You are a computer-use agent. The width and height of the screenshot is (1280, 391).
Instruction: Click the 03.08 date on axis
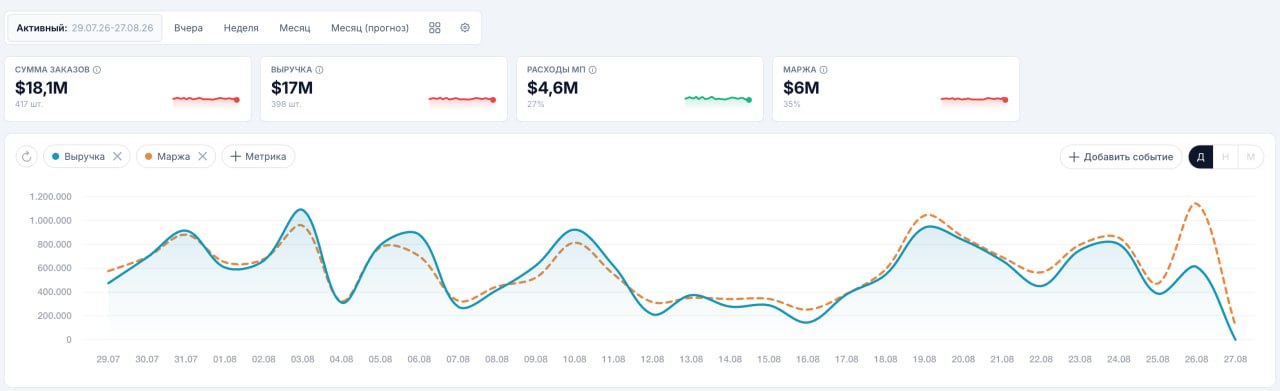point(303,358)
